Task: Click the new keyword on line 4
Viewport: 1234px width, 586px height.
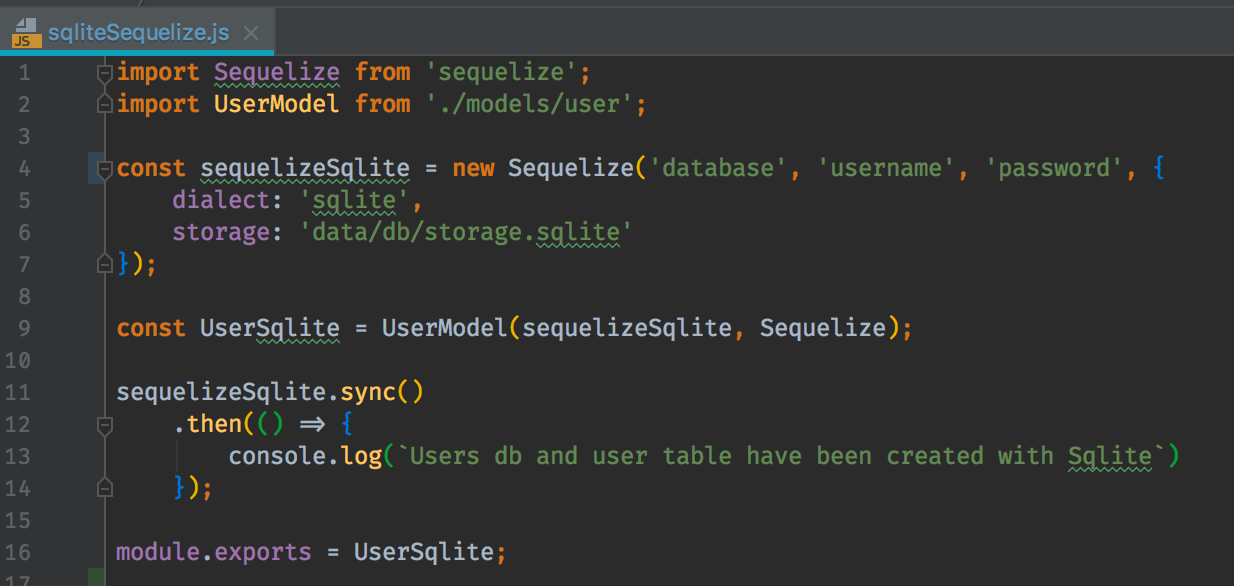Action: [473, 168]
